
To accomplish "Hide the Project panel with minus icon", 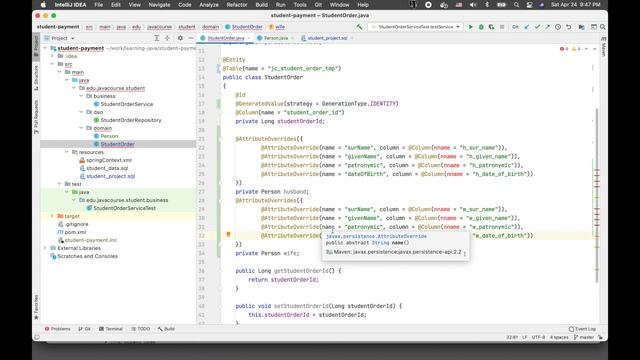I will 191,38.
